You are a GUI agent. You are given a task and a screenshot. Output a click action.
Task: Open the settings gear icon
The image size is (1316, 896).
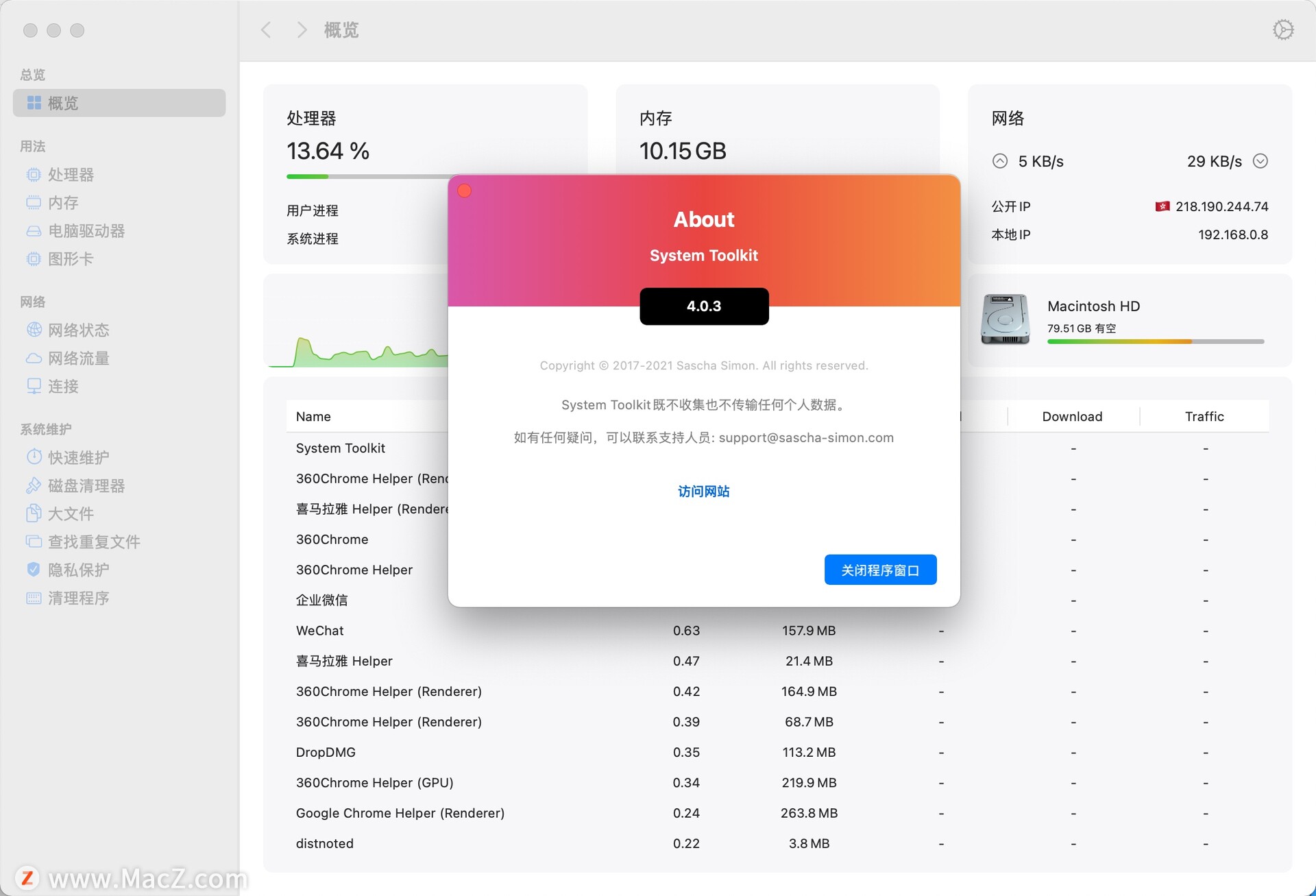pyautogui.click(x=1282, y=30)
